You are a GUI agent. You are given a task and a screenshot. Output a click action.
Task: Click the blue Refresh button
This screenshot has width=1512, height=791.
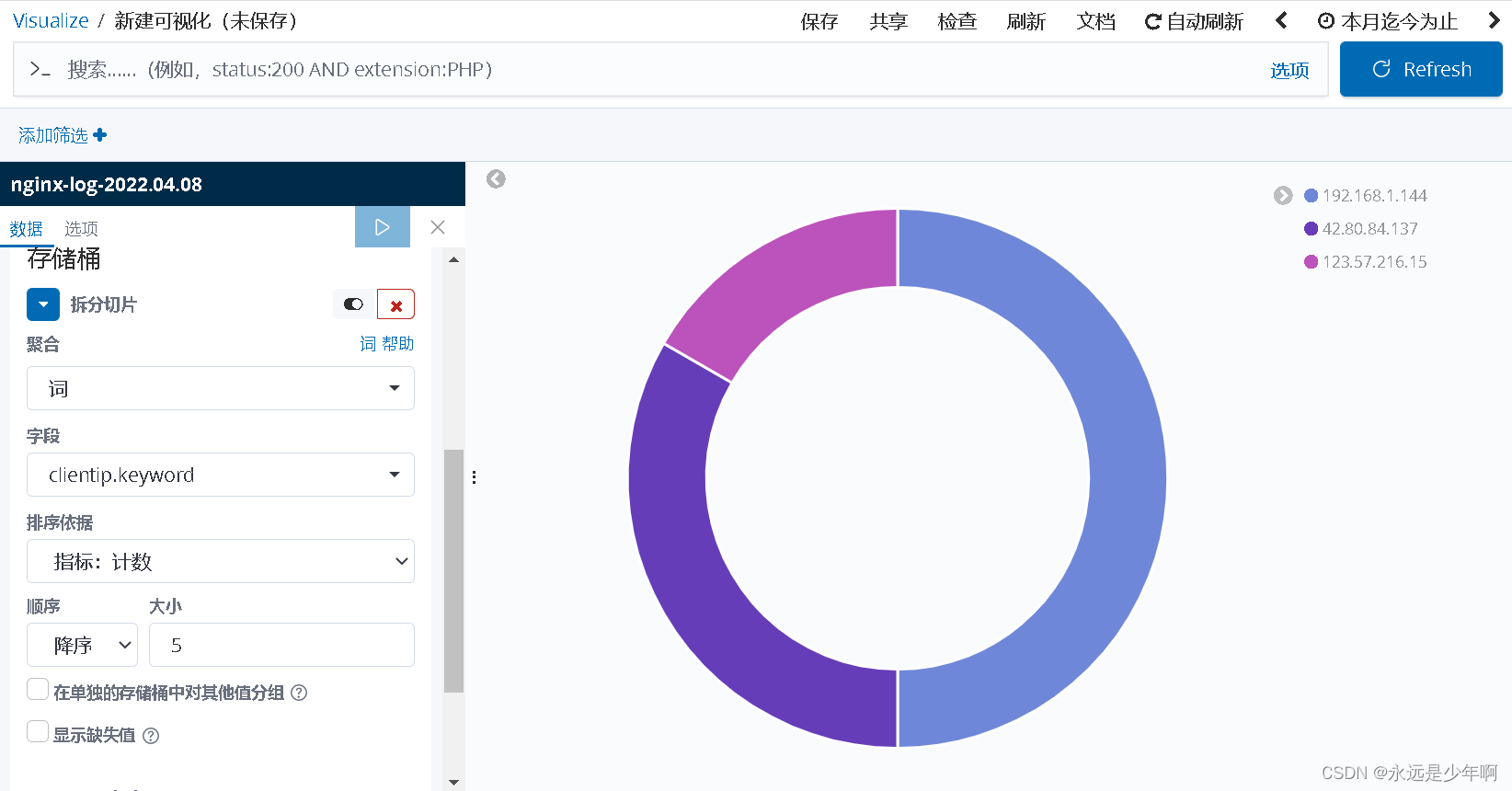(1421, 69)
